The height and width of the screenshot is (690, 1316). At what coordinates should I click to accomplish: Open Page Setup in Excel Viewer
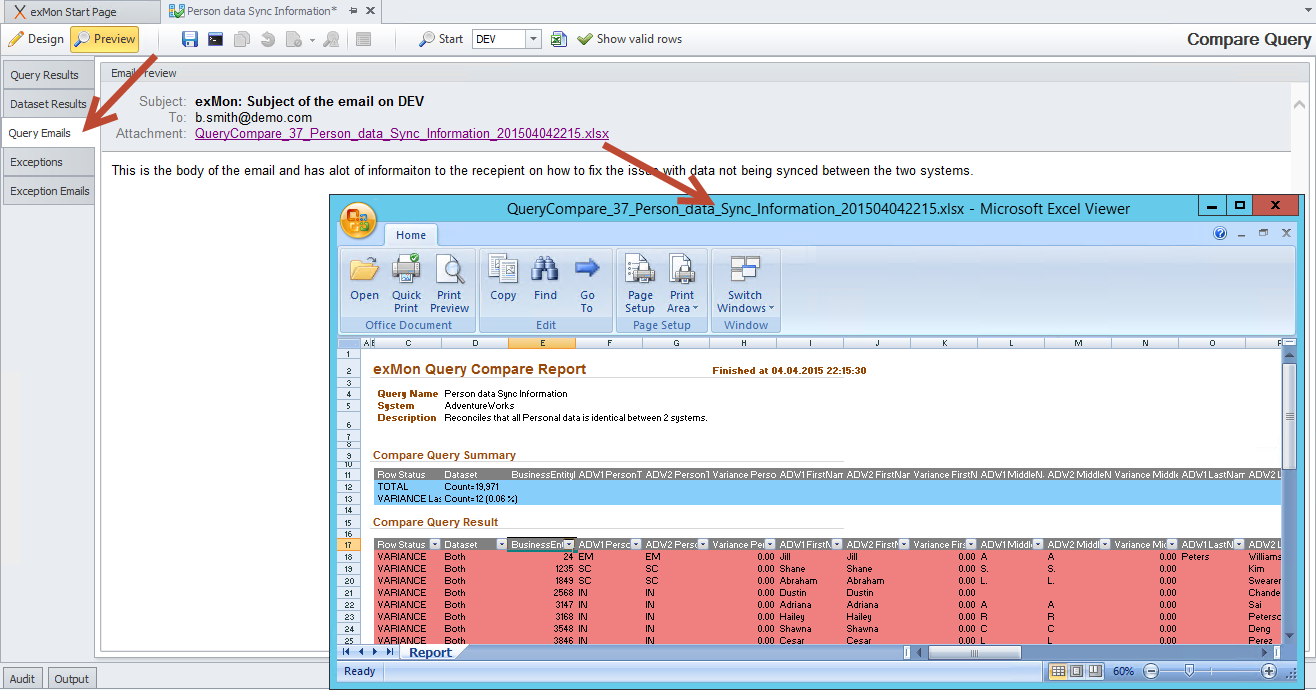640,283
